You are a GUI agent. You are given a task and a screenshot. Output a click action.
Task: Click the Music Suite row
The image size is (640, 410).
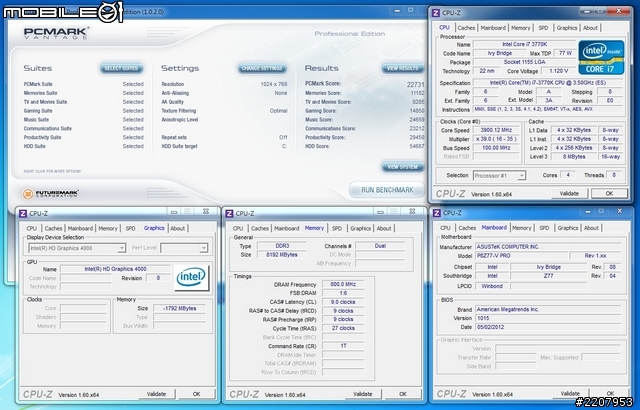point(84,120)
